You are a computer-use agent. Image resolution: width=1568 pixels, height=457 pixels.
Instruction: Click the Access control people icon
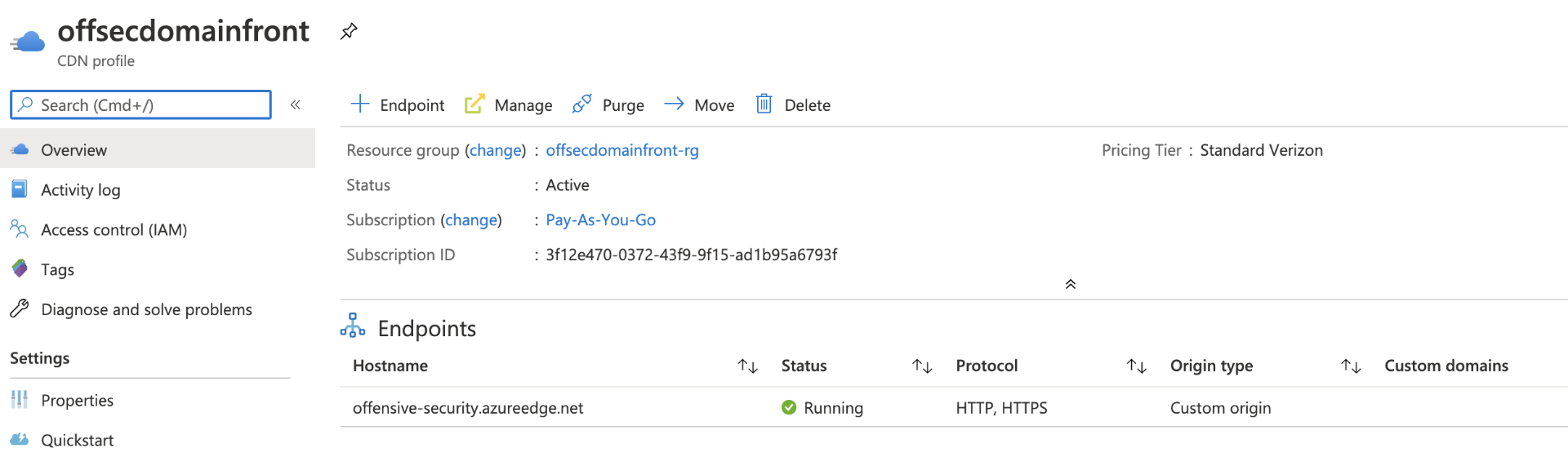[20, 228]
